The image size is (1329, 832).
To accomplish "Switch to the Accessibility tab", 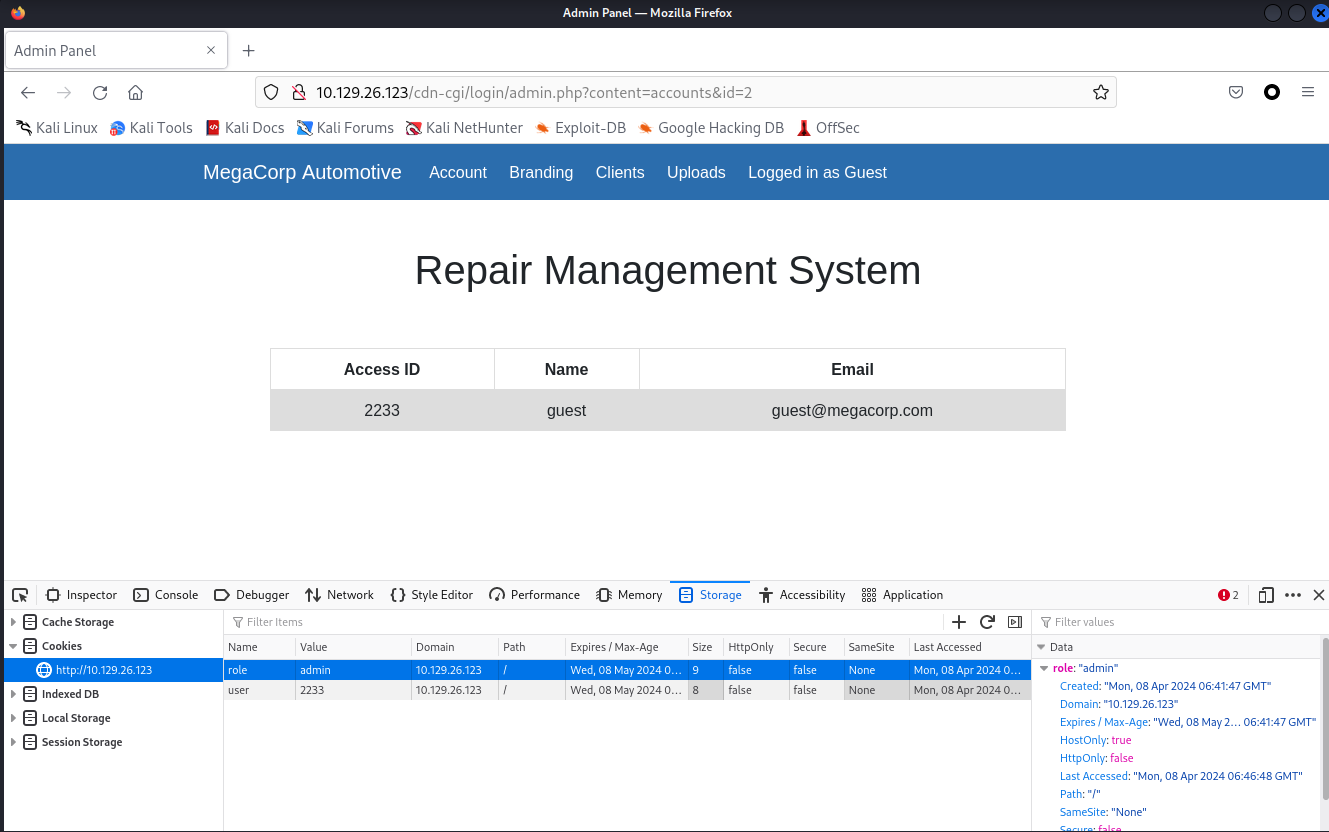I will coord(802,595).
